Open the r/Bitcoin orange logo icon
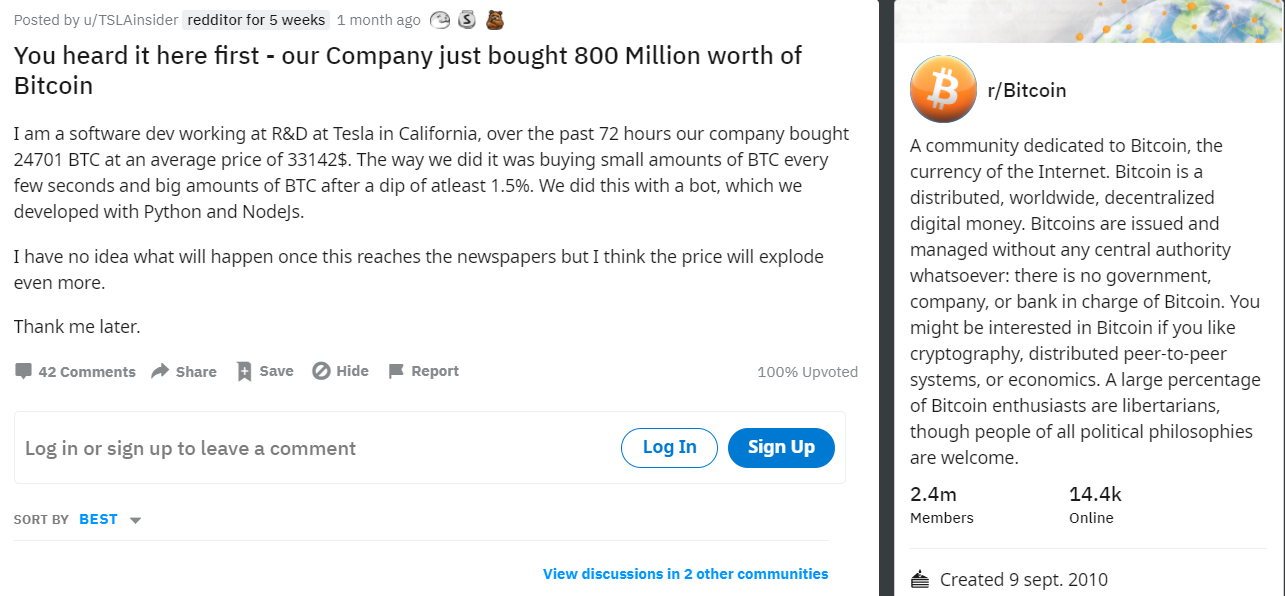The width and height of the screenshot is (1285, 596). point(943,89)
